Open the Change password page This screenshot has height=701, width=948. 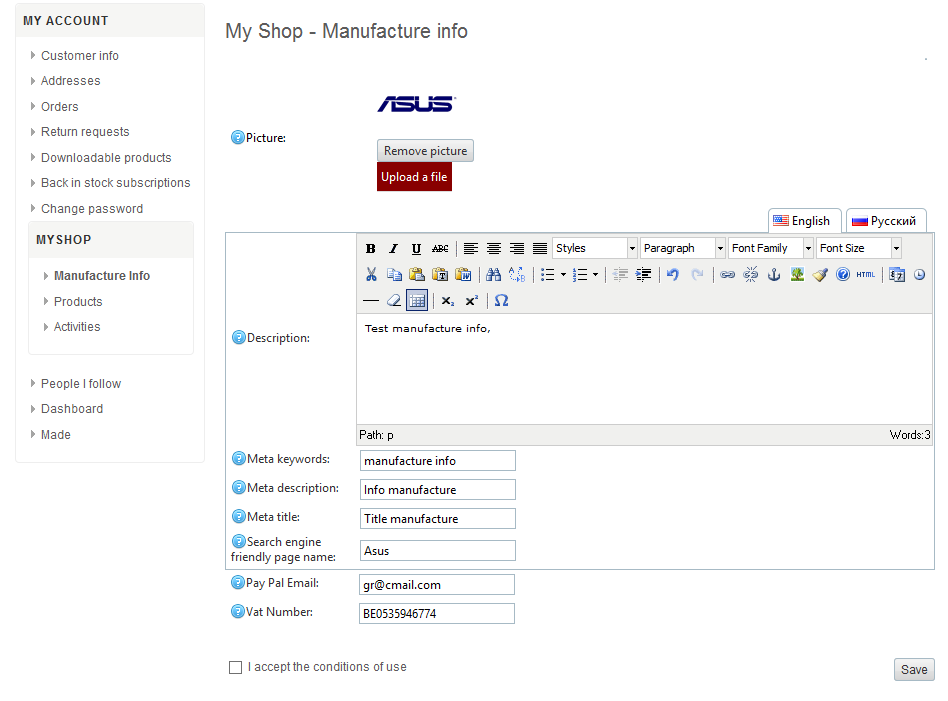(92, 209)
